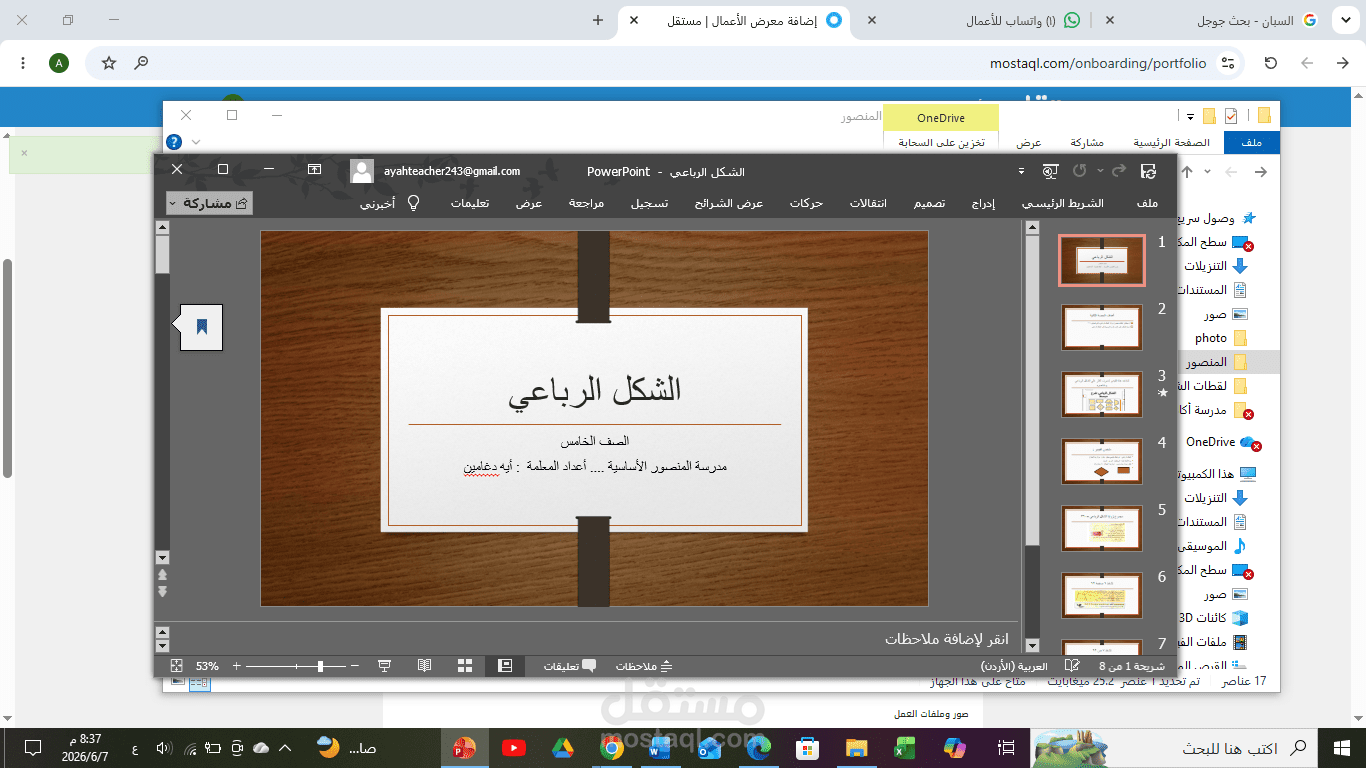This screenshot has width=1366, height=768.
Task: Open the Customize Quick Access Toolbar arrow
Action: (x=1021, y=172)
